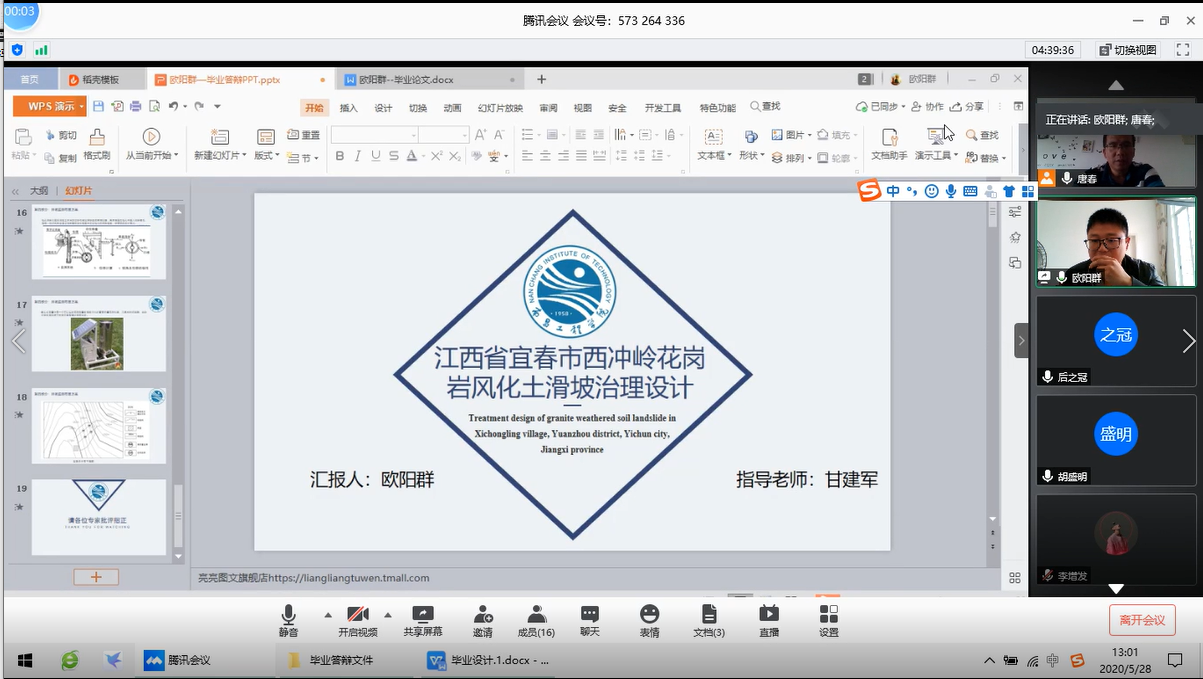Open the 设置 settings icon

828,620
